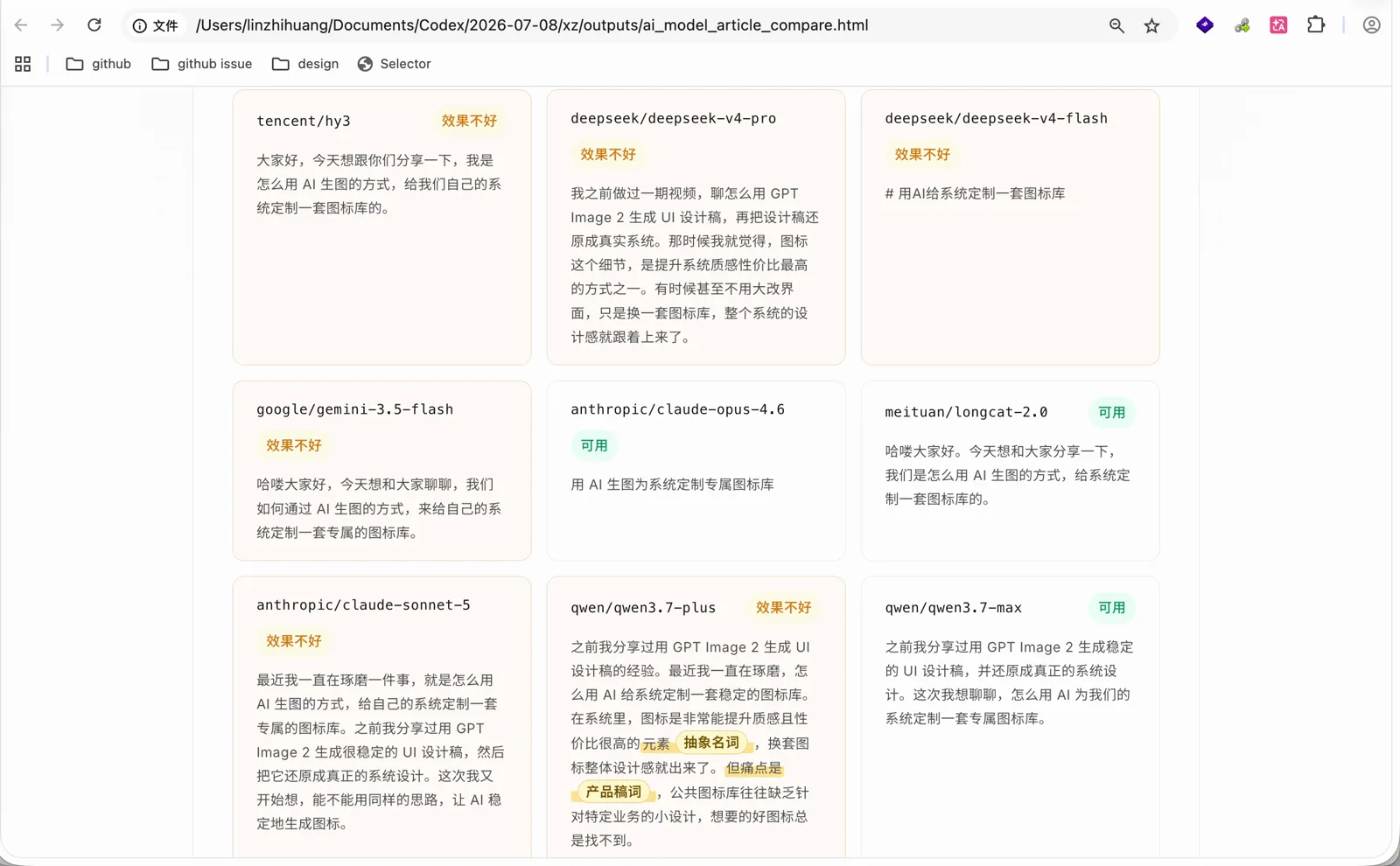Click the highlighted phrase 但痛点是
This screenshot has height=866, width=1400.
coord(753,768)
